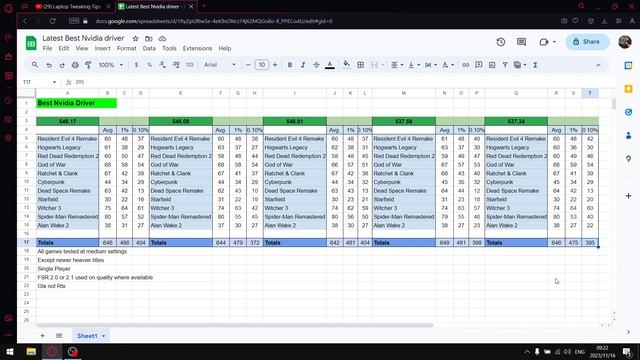This screenshot has height=360, width=640.
Task: Open the Tools menu
Action: coord(169,48)
